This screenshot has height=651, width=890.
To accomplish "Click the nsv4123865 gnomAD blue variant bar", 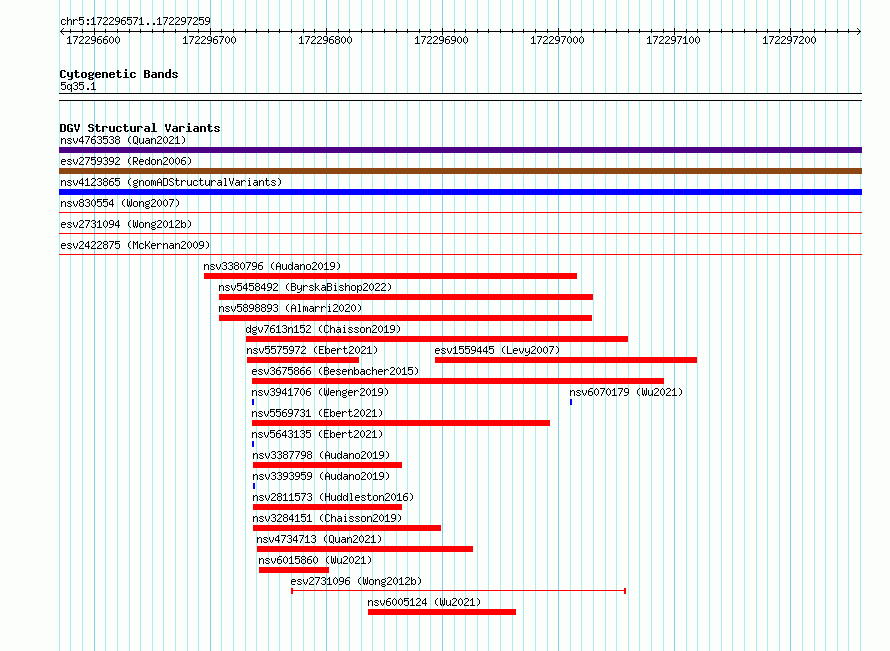I will (460, 192).
